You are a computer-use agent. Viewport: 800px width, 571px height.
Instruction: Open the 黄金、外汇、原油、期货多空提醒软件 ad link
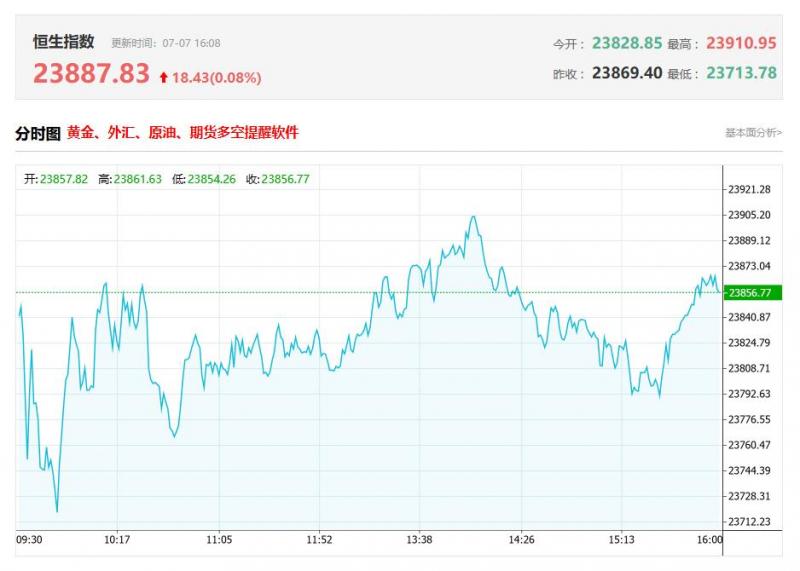click(x=183, y=133)
